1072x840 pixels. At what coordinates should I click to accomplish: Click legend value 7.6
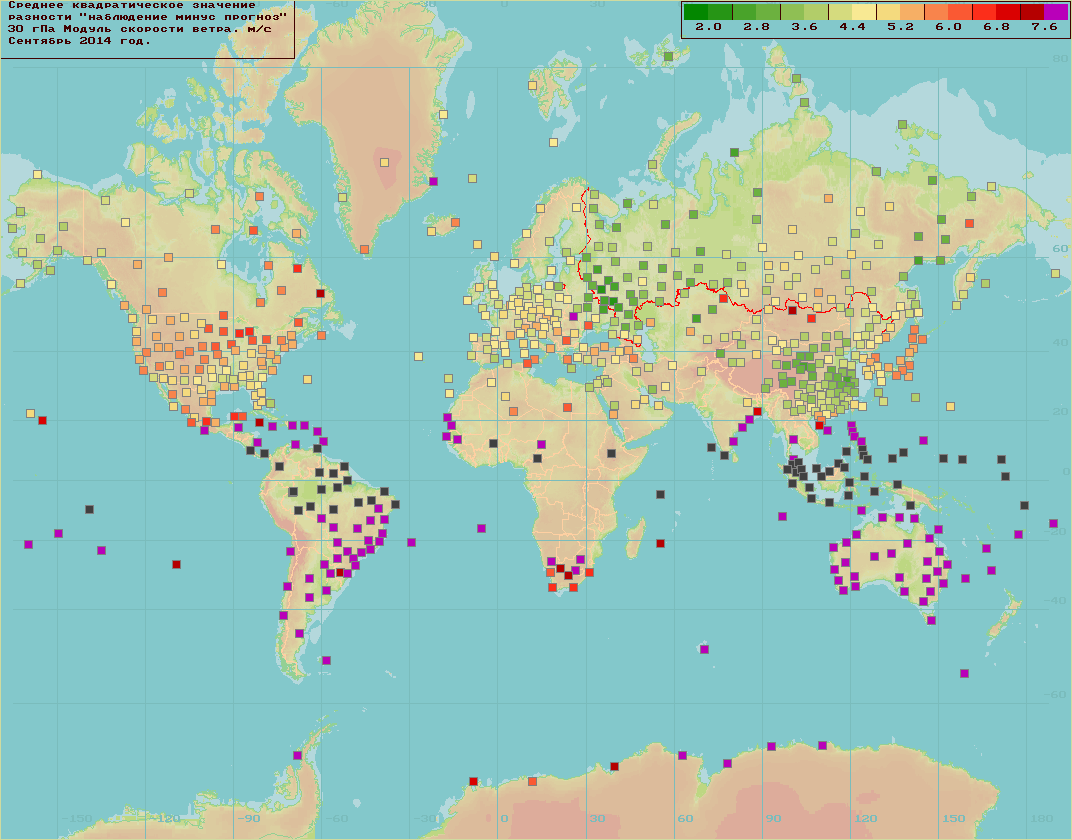(1044, 27)
